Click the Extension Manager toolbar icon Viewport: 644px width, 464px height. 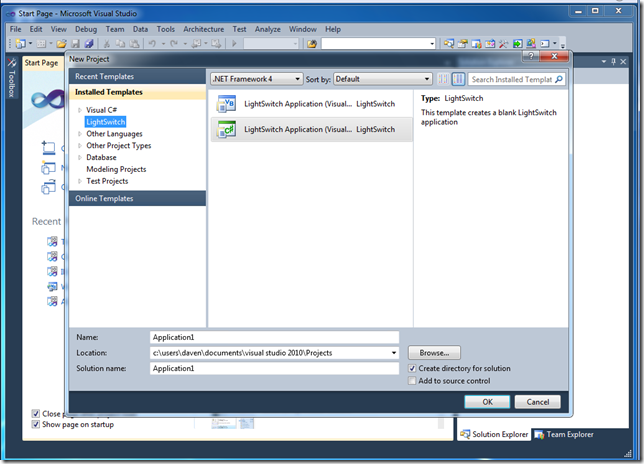[x=531, y=44]
